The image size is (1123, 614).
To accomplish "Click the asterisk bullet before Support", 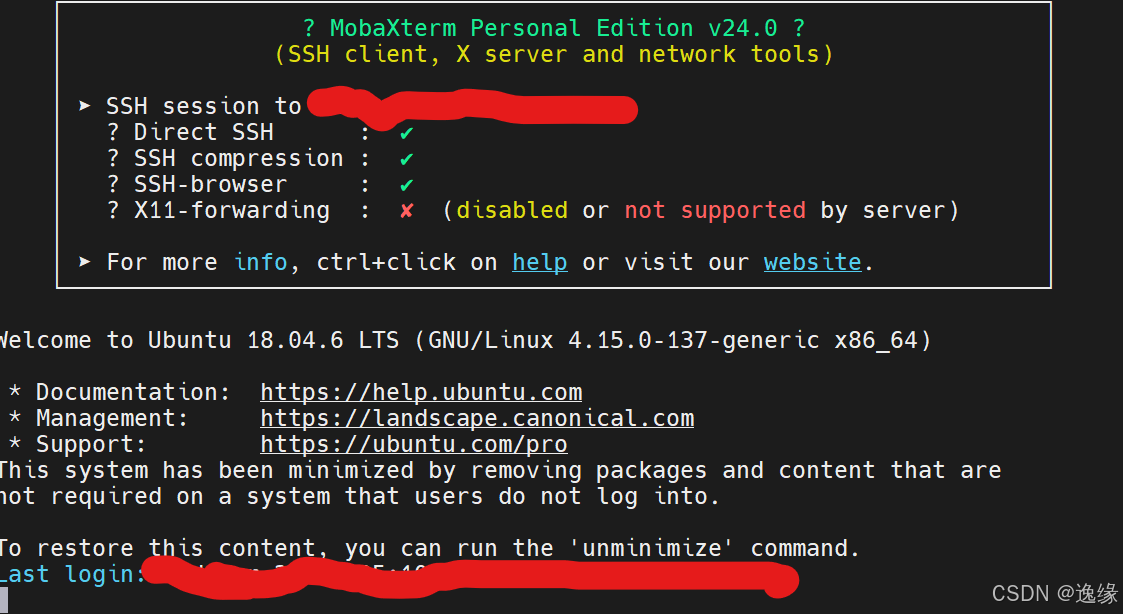I will click(14, 443).
